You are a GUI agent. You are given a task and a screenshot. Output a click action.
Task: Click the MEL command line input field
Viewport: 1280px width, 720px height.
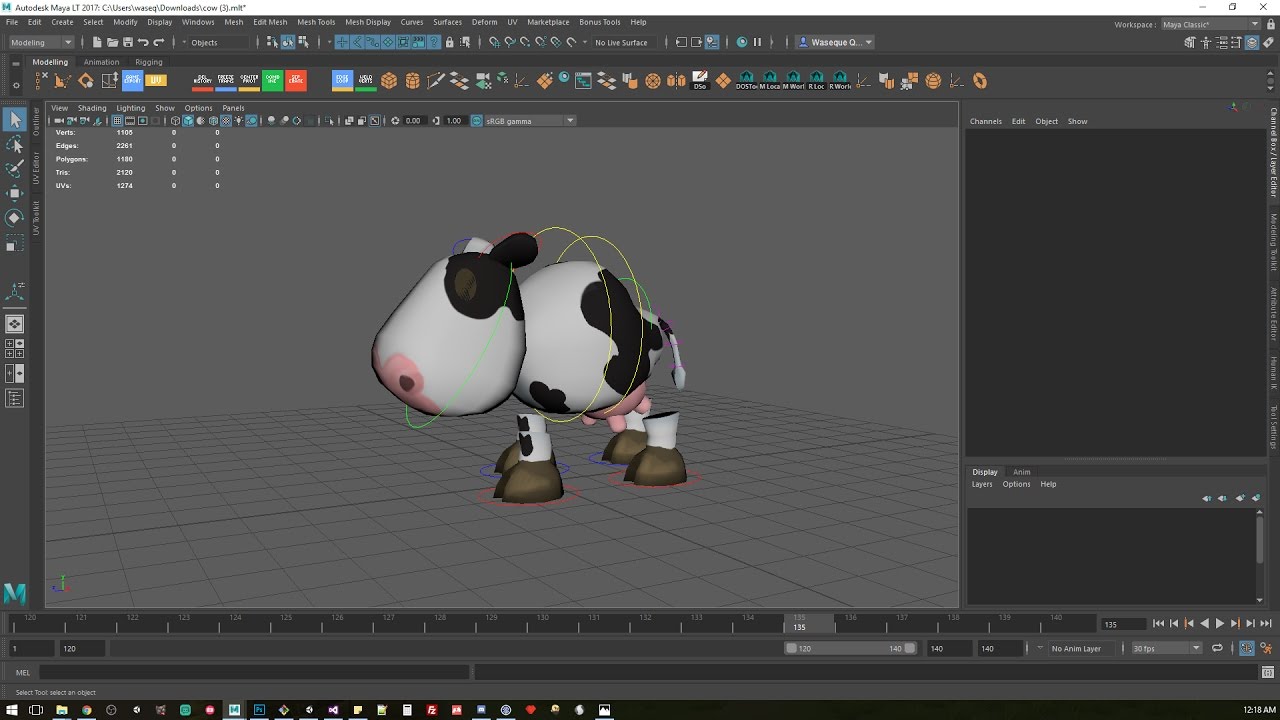[x=254, y=672]
